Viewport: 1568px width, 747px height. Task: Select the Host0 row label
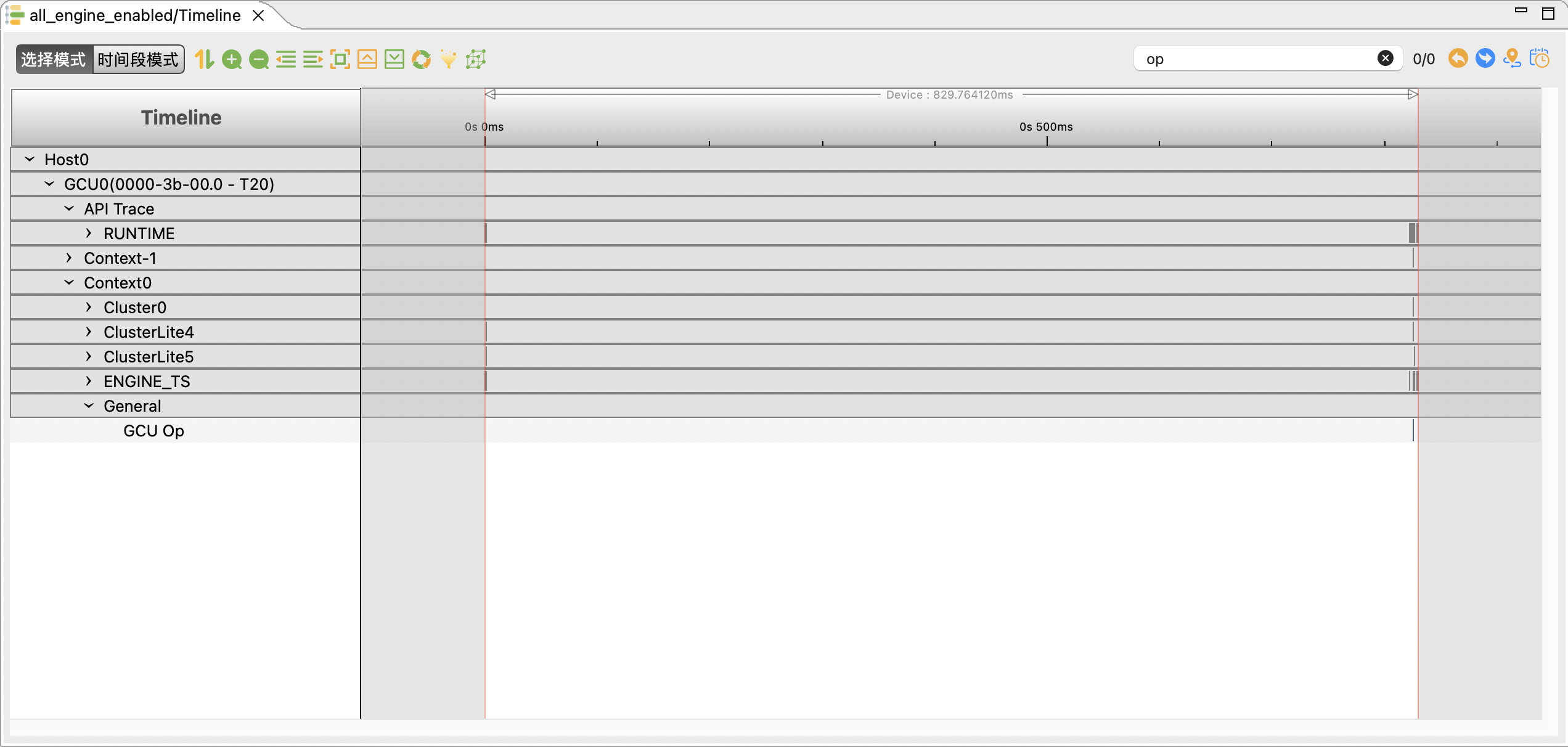67,160
